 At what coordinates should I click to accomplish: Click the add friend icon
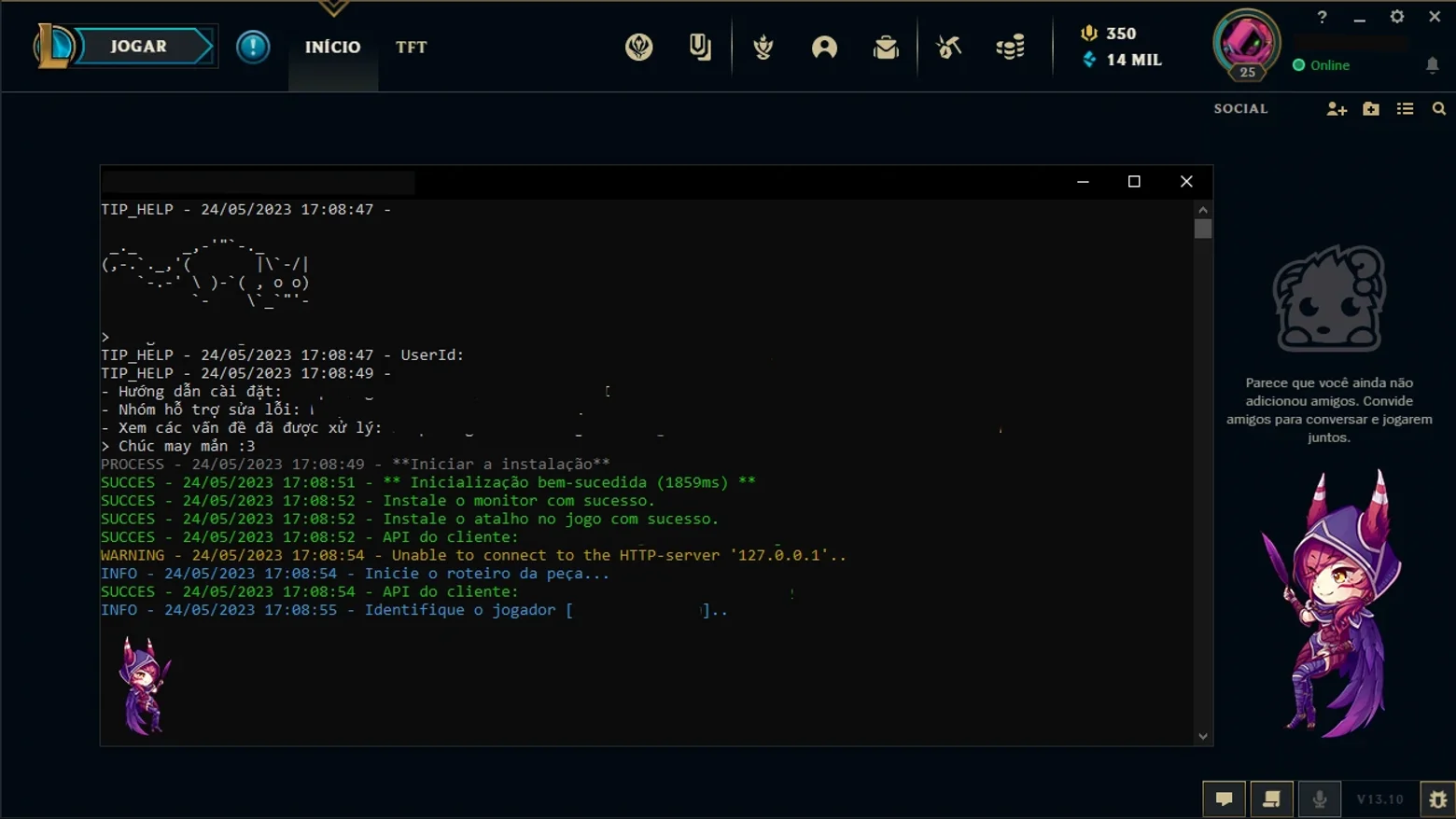point(1337,109)
